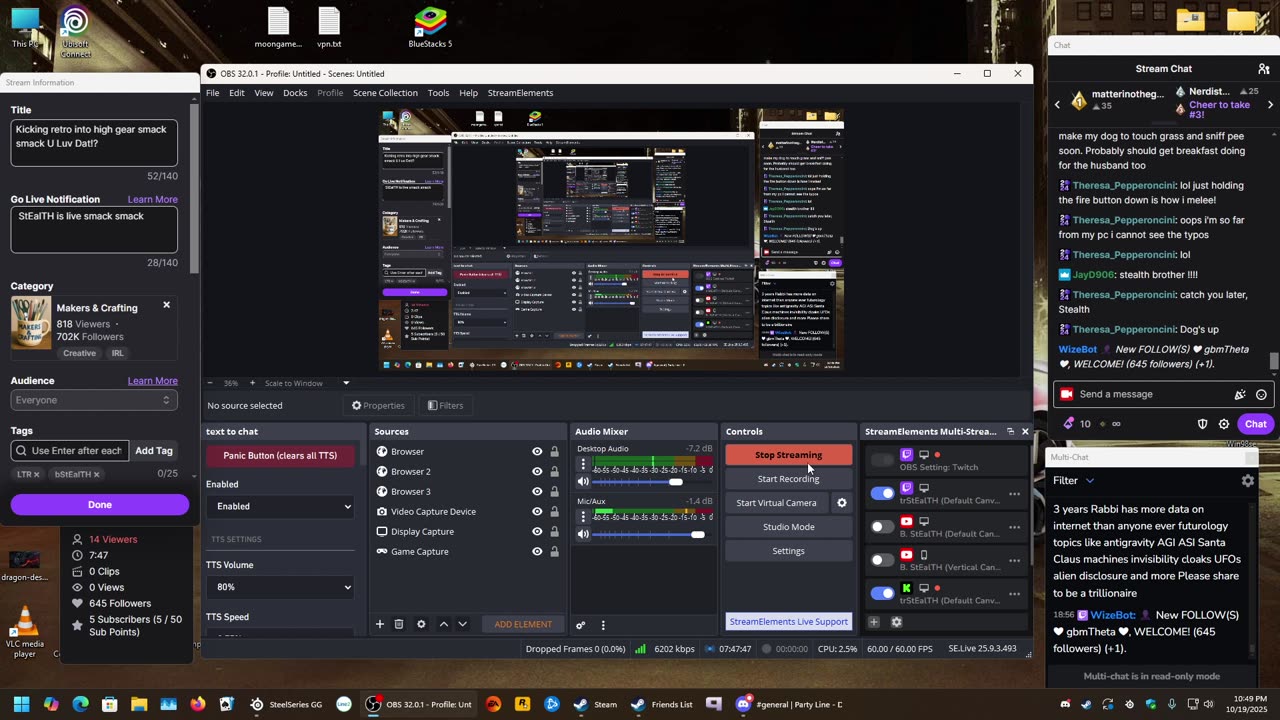Open chat shield moderation icon
1280x720 pixels.
[1203, 424]
